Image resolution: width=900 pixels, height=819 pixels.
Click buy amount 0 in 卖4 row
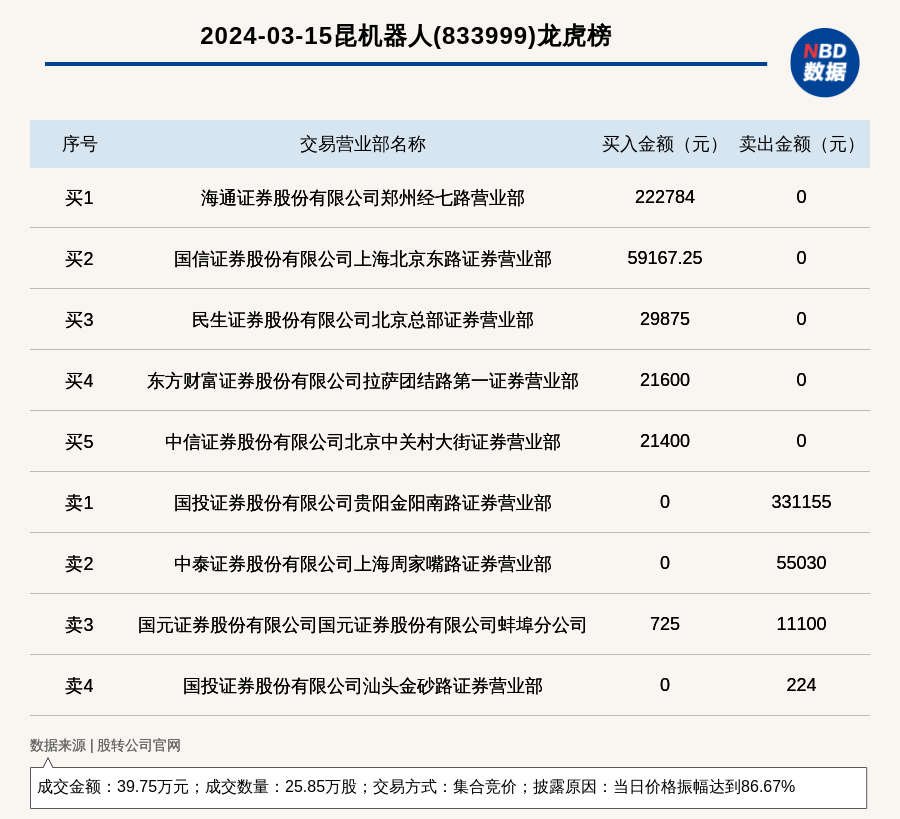pyautogui.click(x=665, y=685)
